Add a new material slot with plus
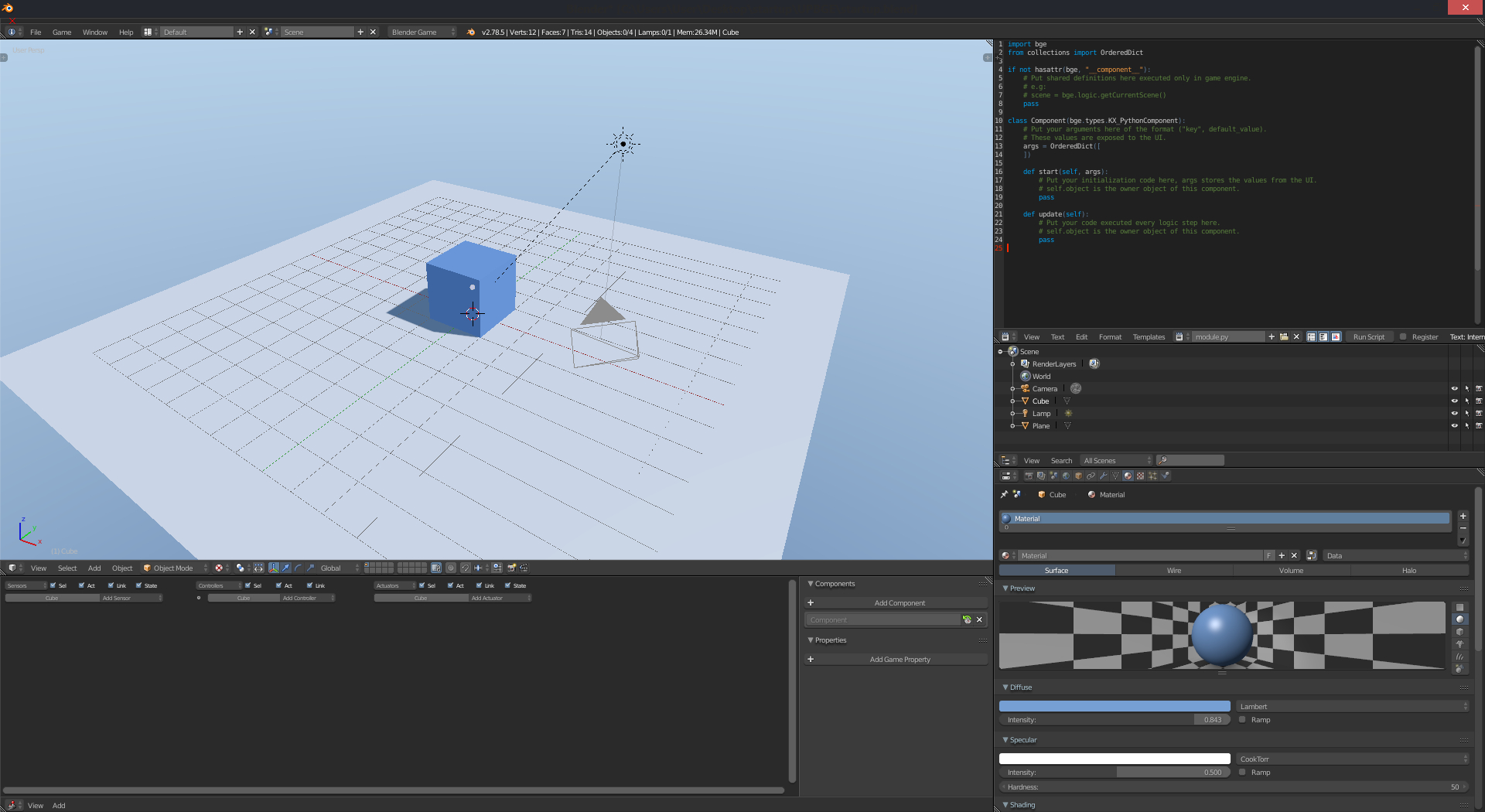 coord(1463,516)
